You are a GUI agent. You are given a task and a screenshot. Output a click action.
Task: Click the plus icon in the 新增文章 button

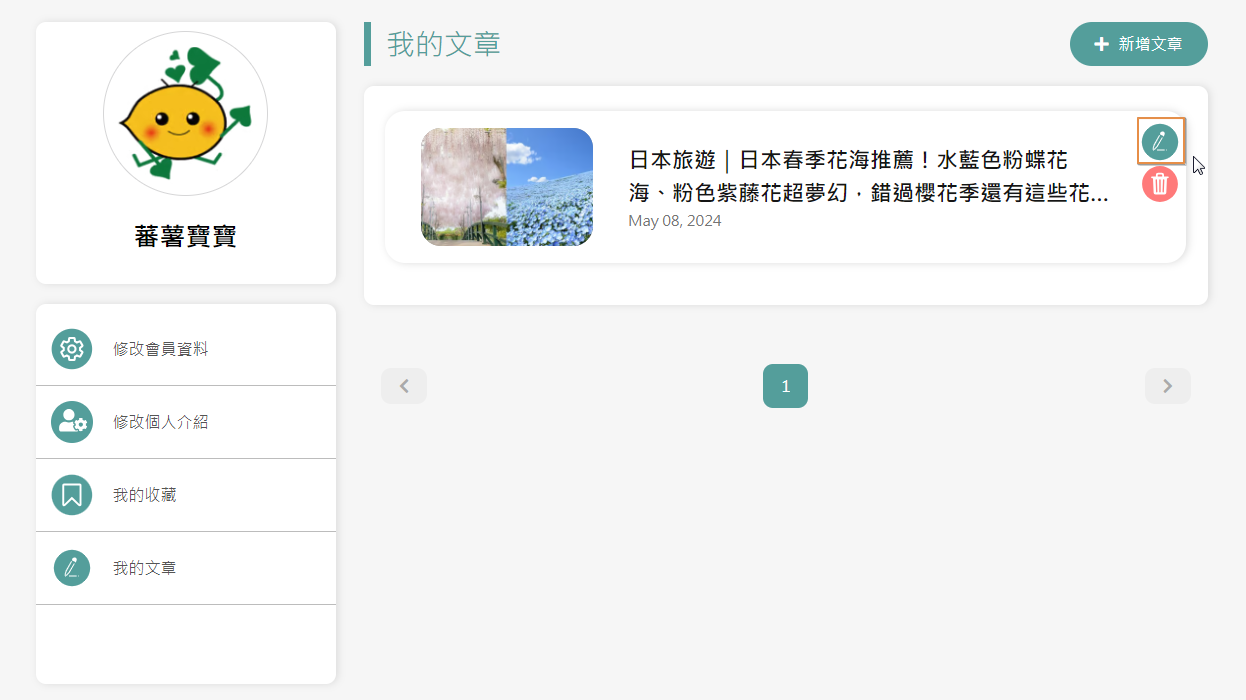point(1100,44)
